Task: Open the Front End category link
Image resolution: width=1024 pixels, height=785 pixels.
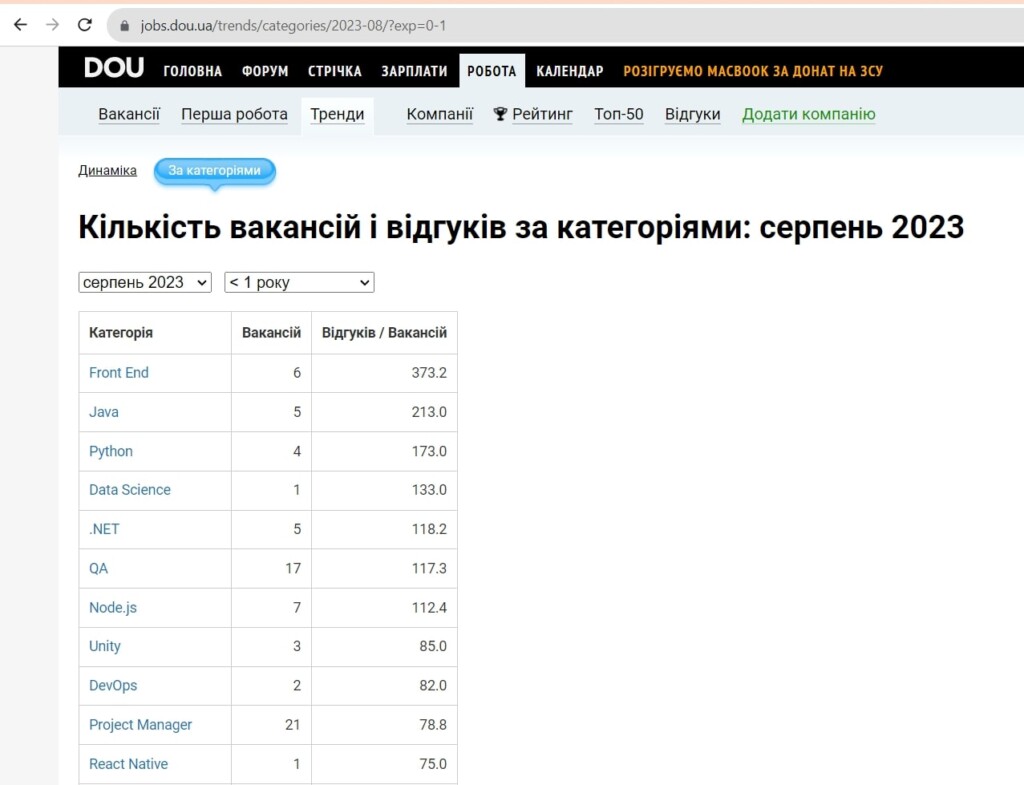Action: (x=119, y=372)
